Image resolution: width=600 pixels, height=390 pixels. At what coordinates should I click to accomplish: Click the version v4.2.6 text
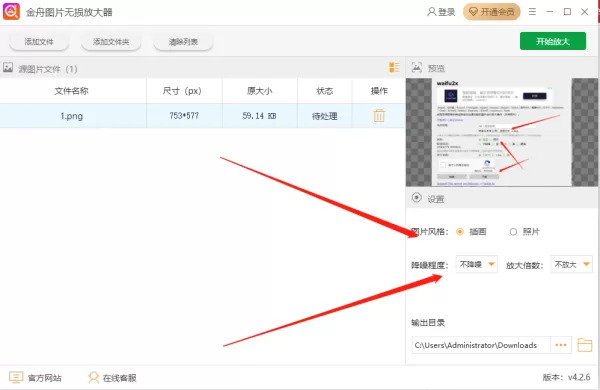coord(566,377)
